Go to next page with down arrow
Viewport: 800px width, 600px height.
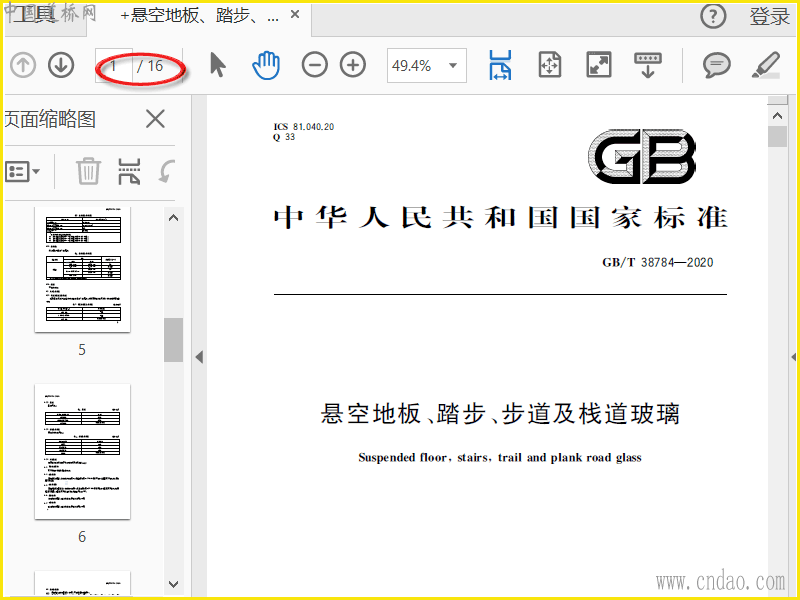pos(61,65)
